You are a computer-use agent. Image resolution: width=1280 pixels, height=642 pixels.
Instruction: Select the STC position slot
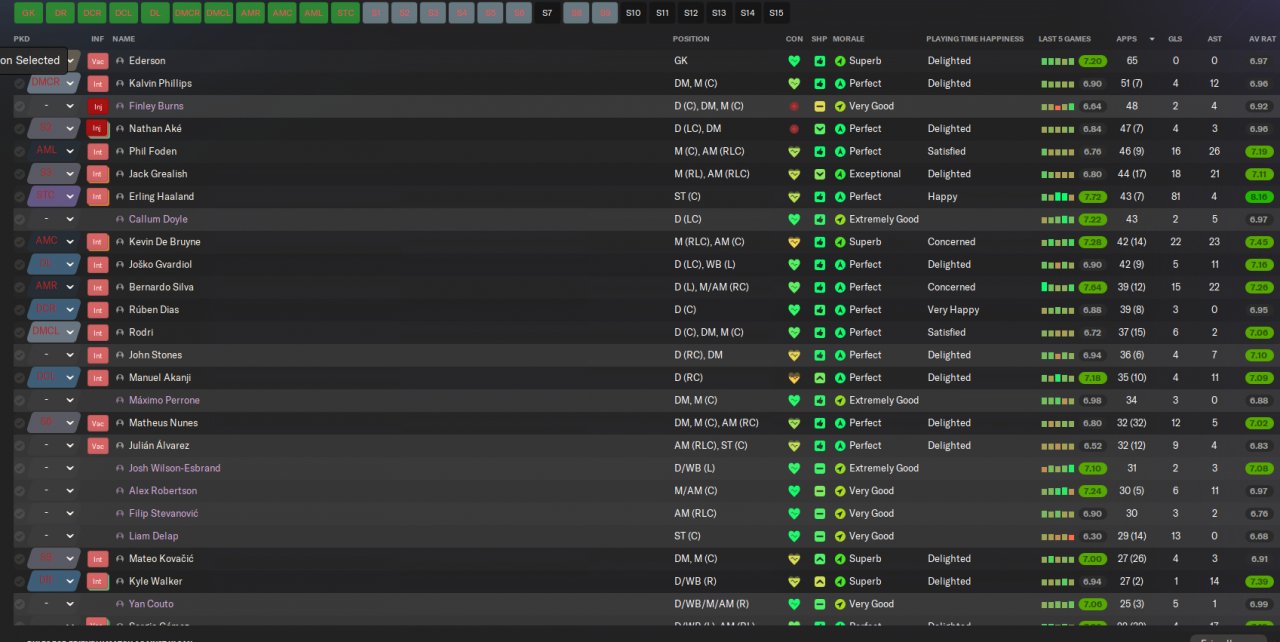(x=345, y=13)
